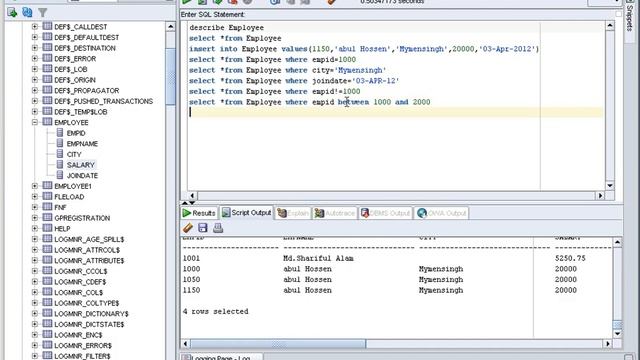Collapse the EMPLOYEE table node

[x=35, y=122]
